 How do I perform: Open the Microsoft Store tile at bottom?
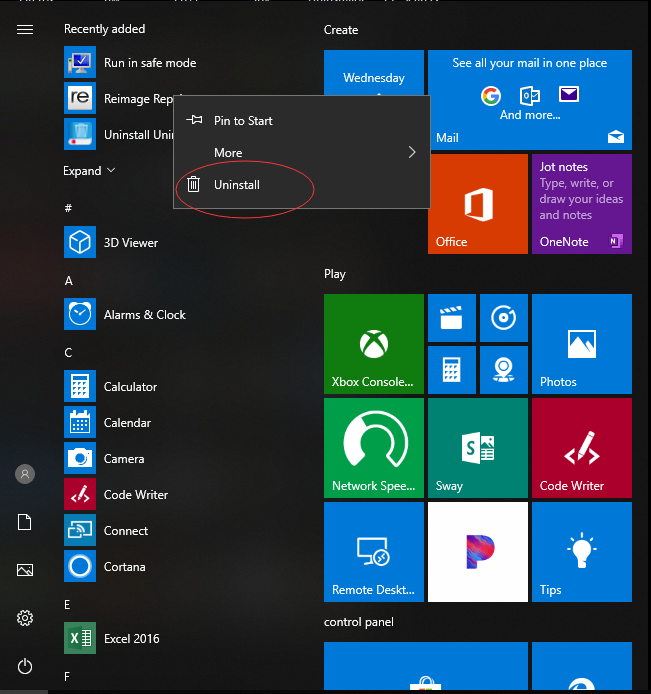[x=426, y=666]
